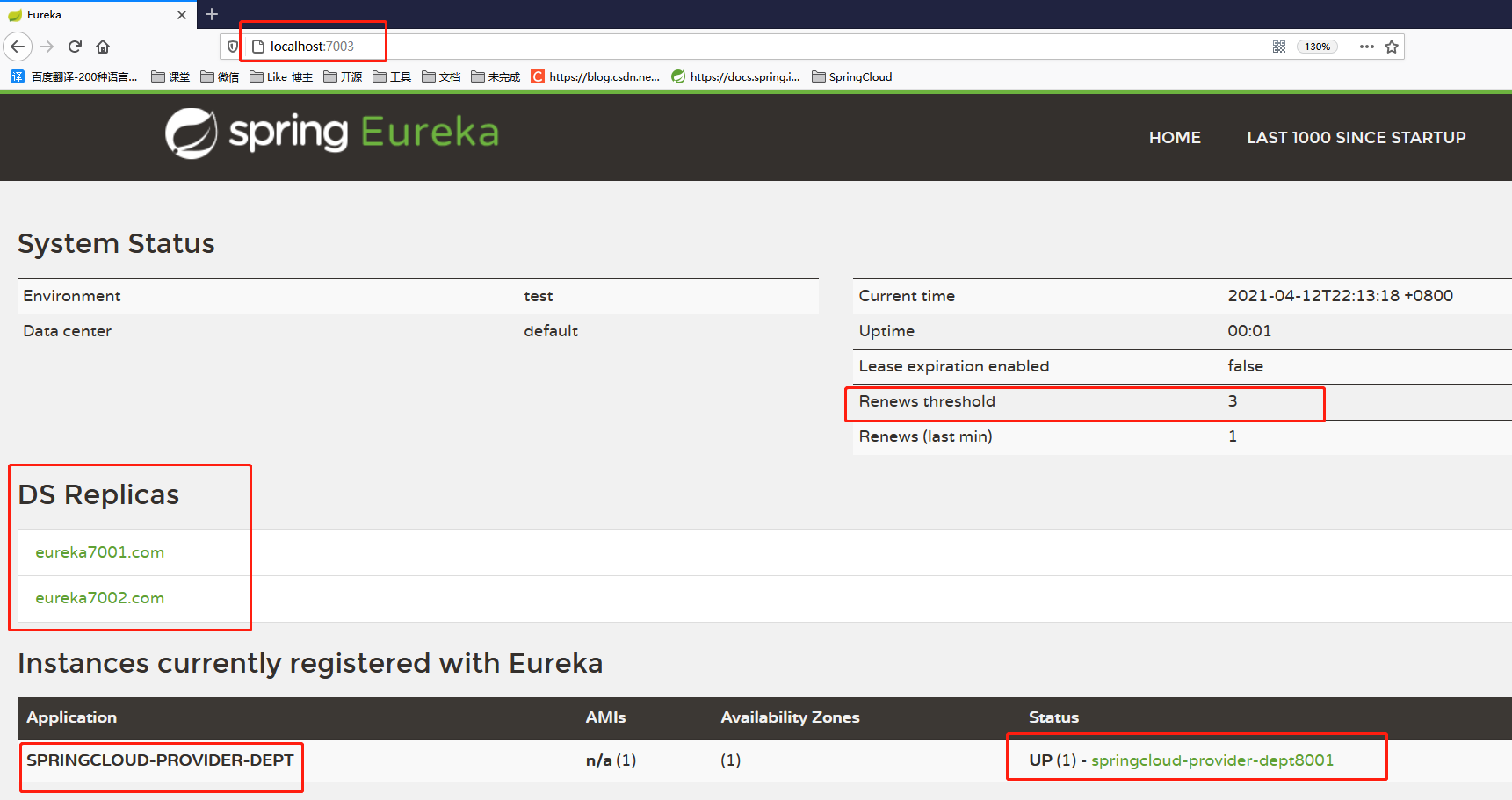1512x800 pixels.
Task: Select the SPRINGCLOUD-PROVIDER-DEPT application cell
Action: click(x=160, y=760)
